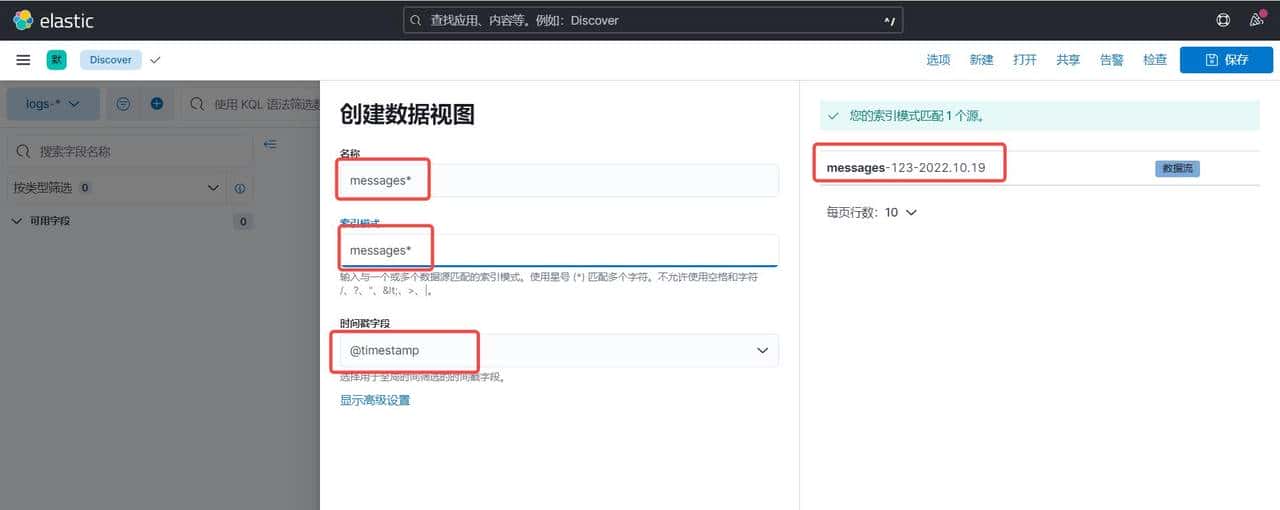
Task: Click the add filter plus icon
Action: click(157, 104)
